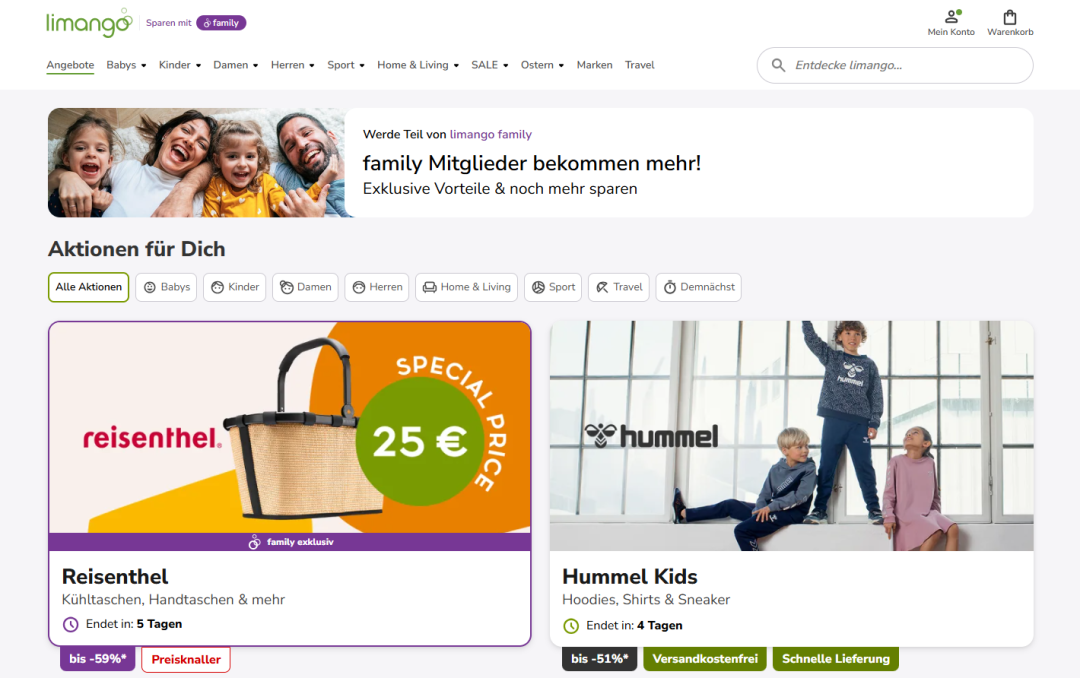Filter actions by Babys chip
1080x678 pixels.
point(166,287)
